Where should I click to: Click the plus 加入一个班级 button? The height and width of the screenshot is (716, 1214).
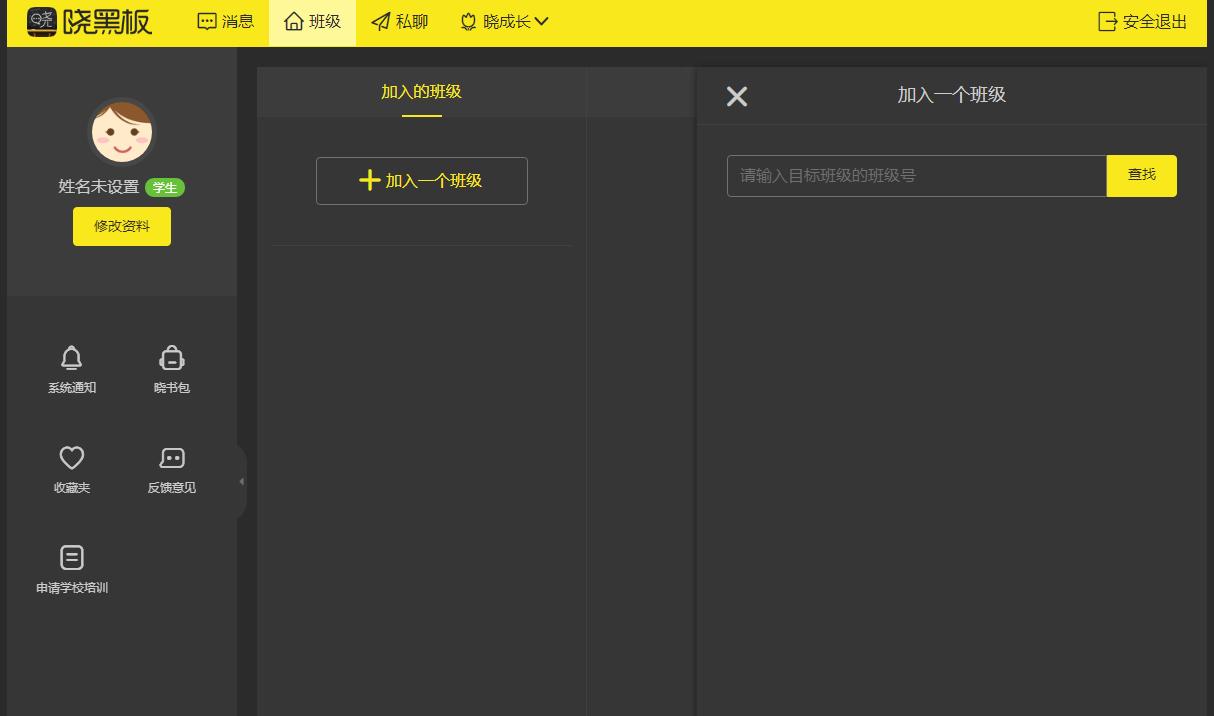click(x=421, y=181)
